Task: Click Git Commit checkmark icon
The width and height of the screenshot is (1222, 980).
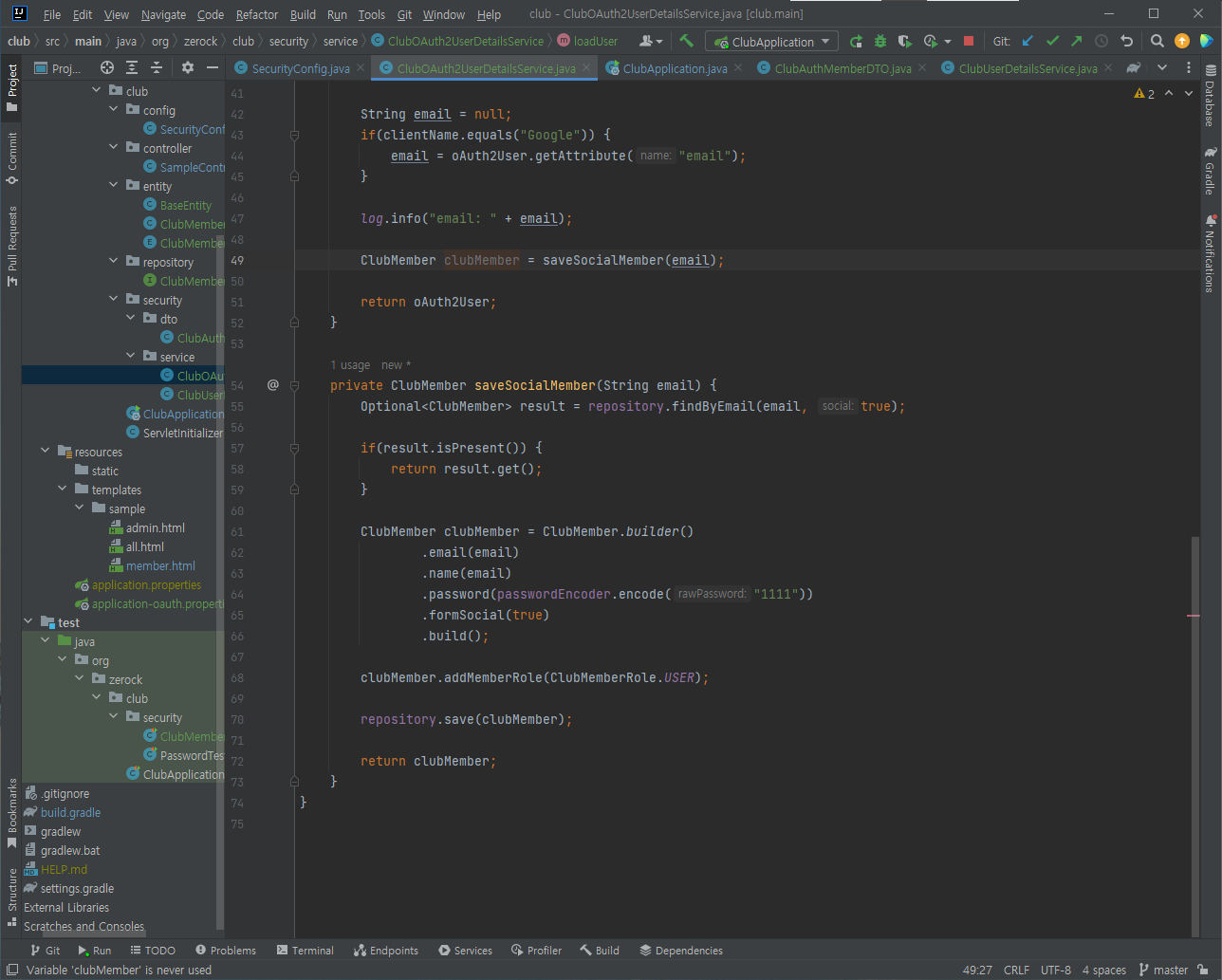Action: click(1052, 41)
